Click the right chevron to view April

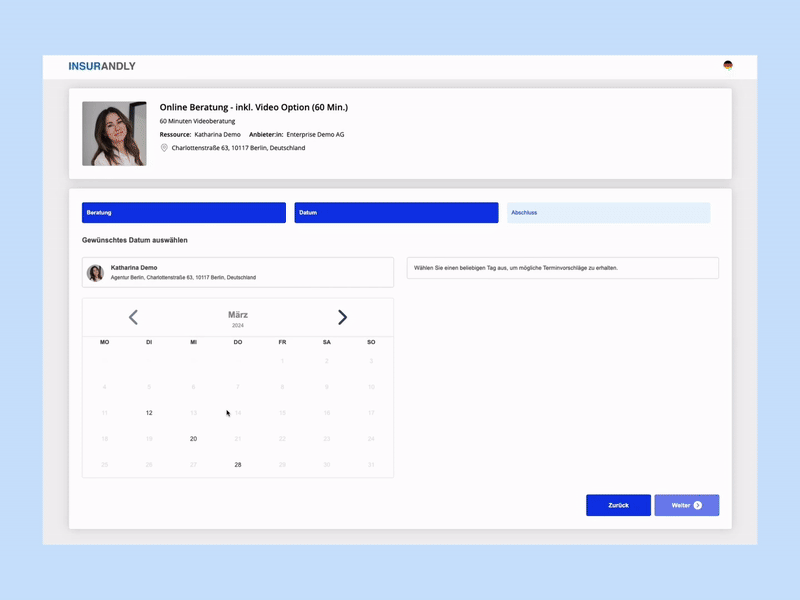(343, 317)
